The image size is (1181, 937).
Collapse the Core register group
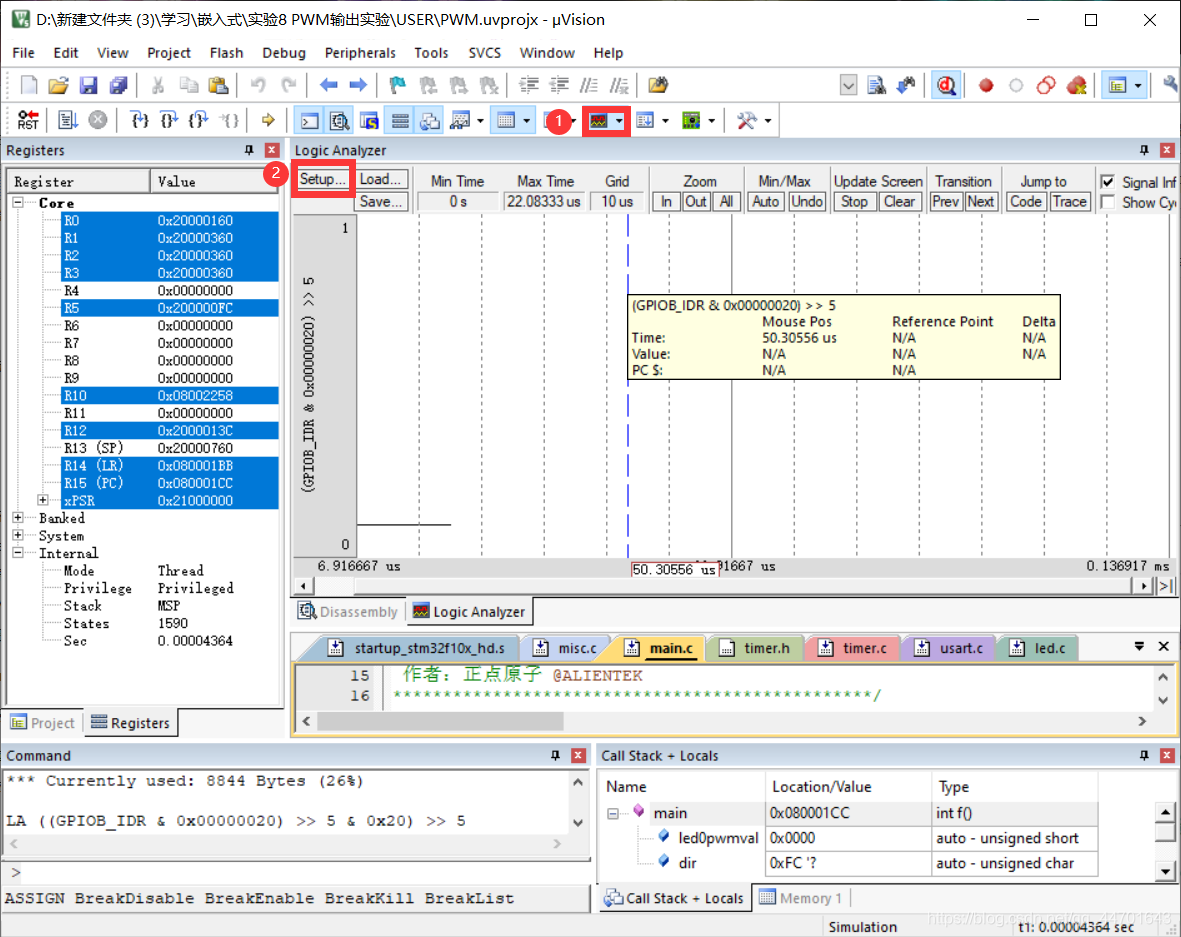point(18,203)
